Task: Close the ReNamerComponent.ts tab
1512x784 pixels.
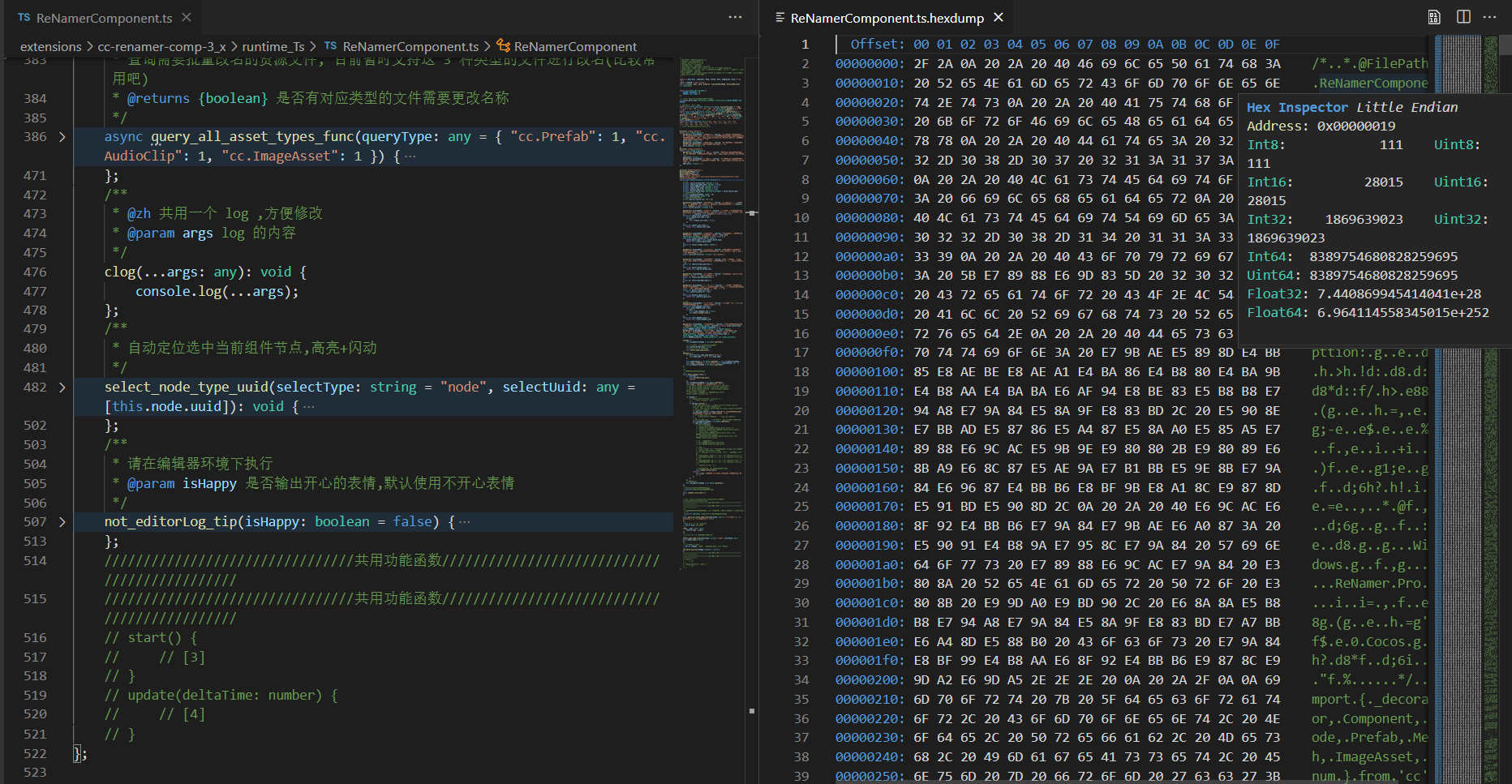Action: click(187, 17)
